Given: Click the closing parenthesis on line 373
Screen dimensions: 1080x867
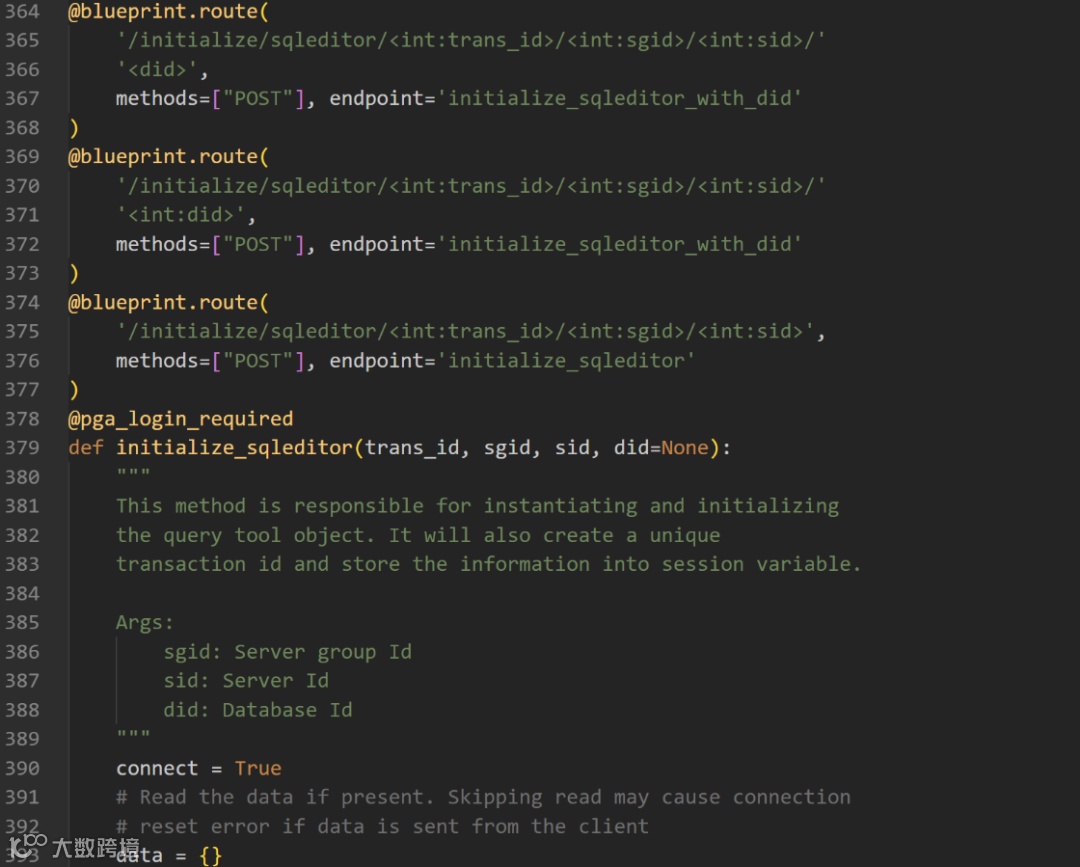Looking at the screenshot, I should pos(74,273).
